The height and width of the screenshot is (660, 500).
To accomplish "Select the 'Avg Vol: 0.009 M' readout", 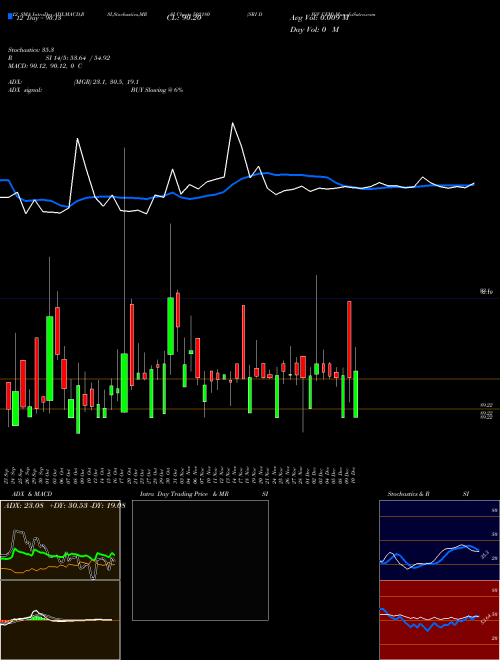I will click(319, 18).
